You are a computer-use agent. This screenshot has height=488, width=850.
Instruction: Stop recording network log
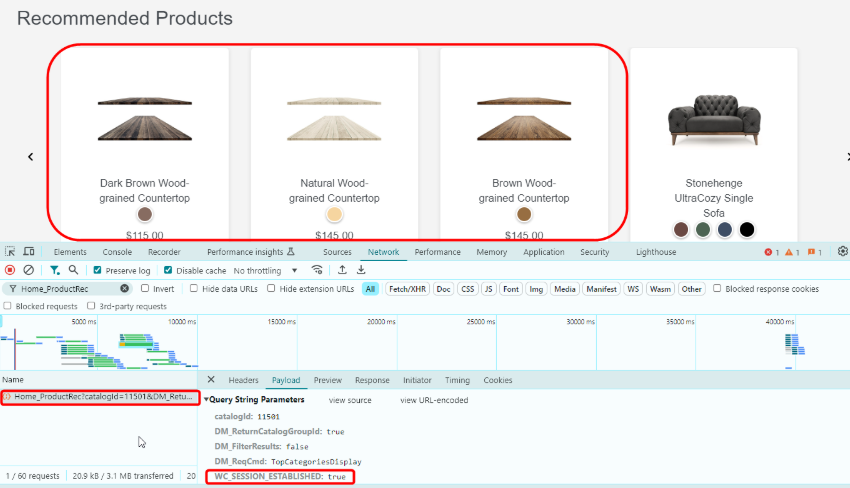click(x=10, y=270)
